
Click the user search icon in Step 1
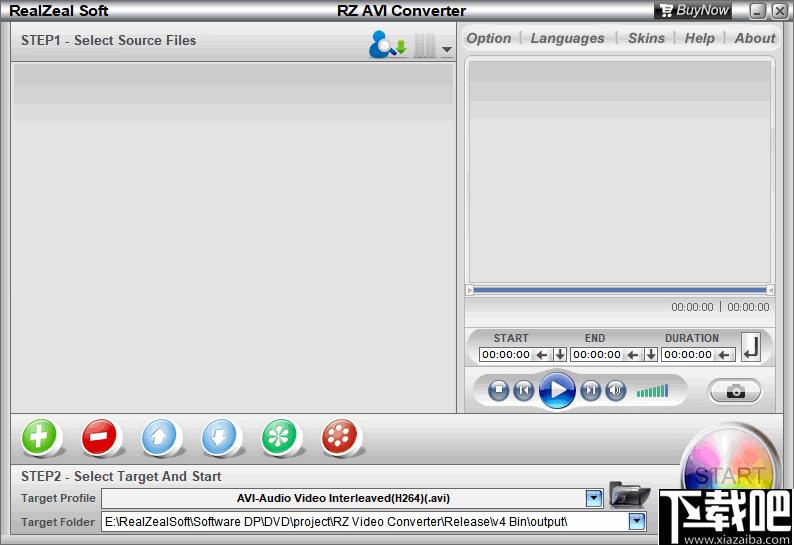pos(386,45)
